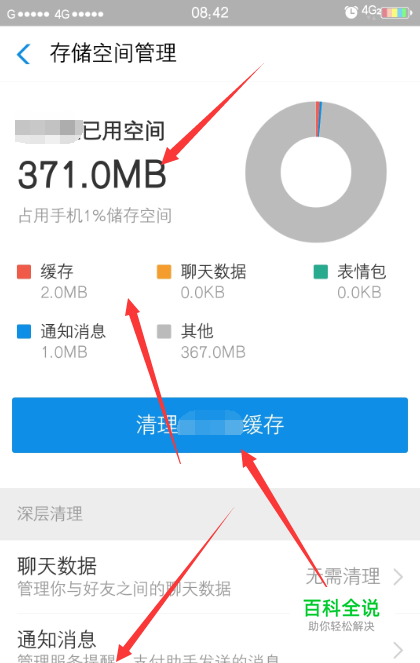Tap the battery indicator icon
This screenshot has width=420, height=663.
397,13
